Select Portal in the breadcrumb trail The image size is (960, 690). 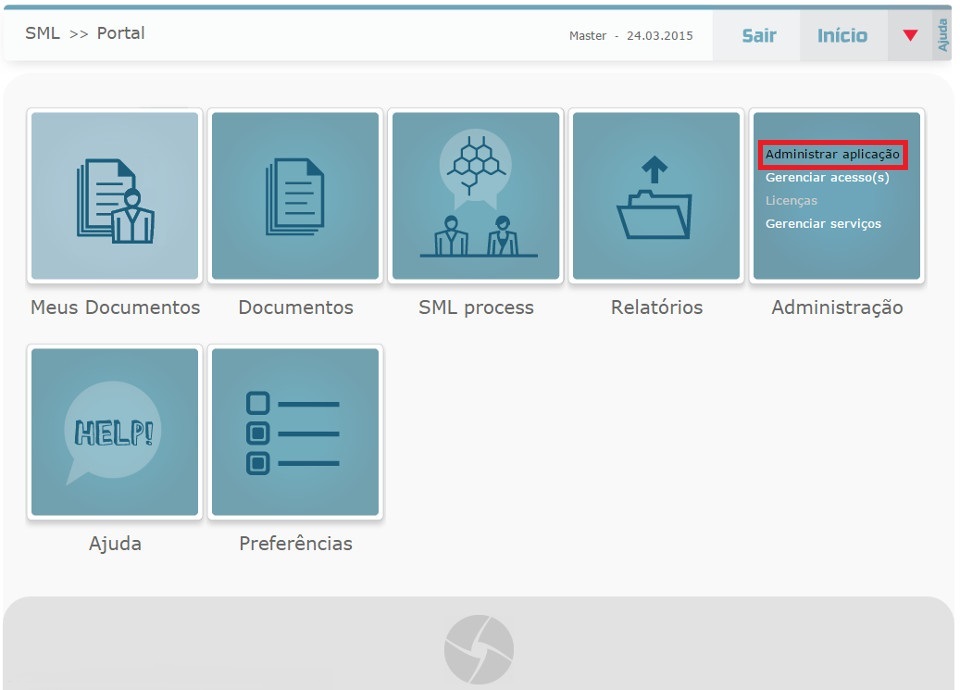(x=120, y=34)
